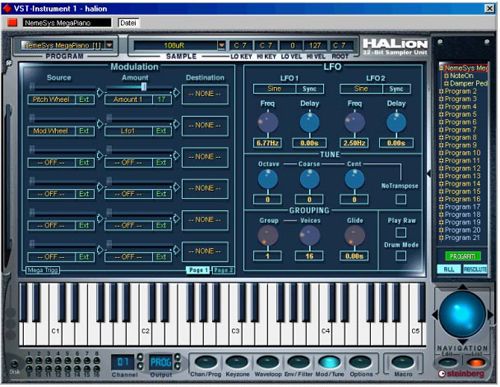
Task: Click the navigation up arrow
Action: point(462,287)
